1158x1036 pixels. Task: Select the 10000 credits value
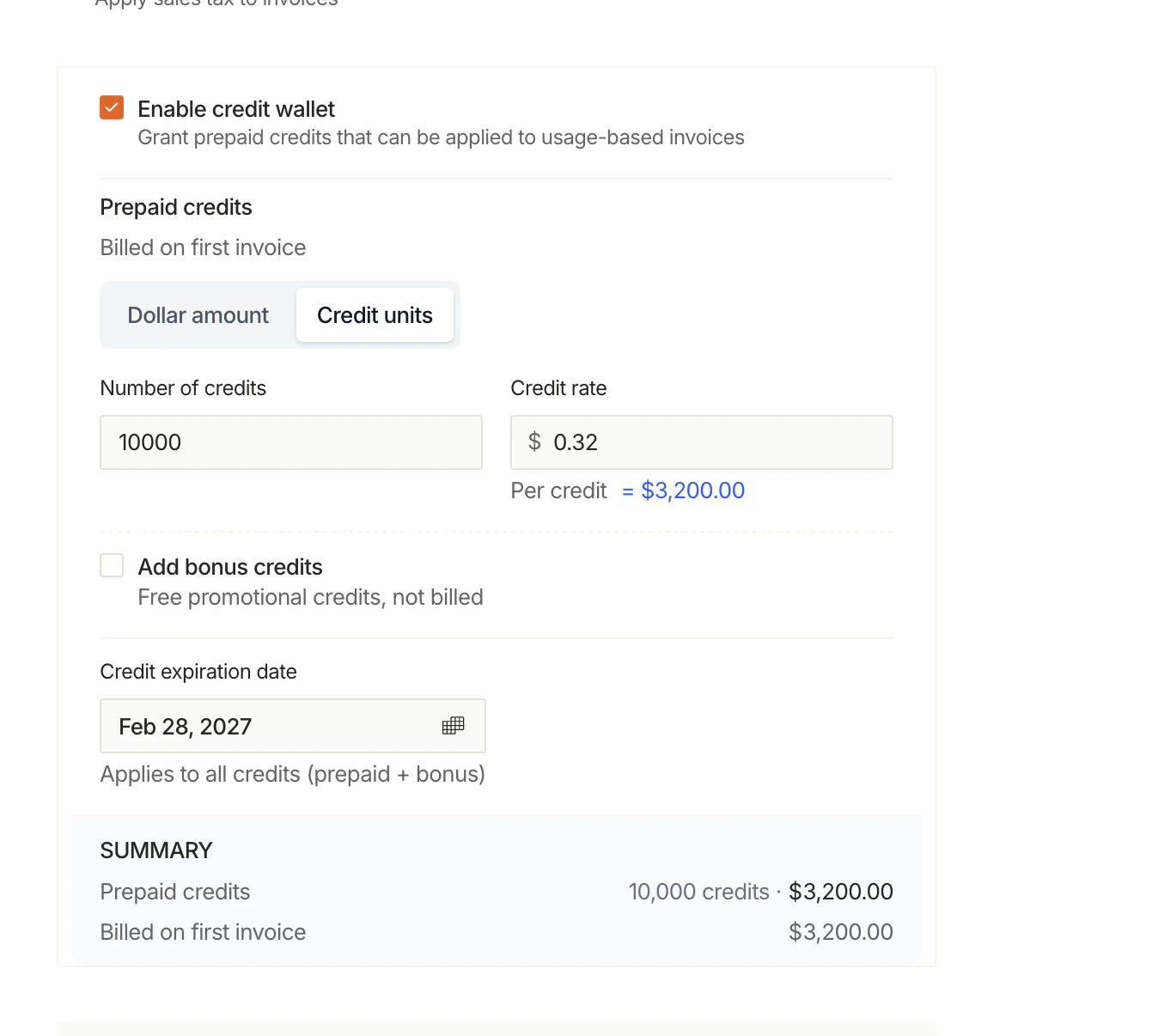point(150,442)
